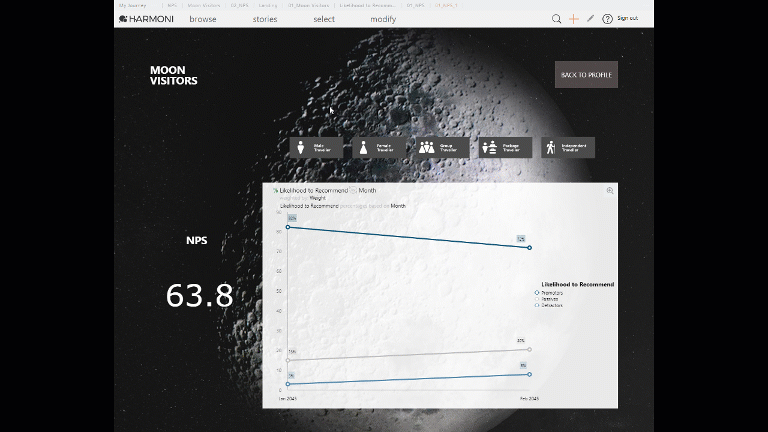Click the chart zoom magnifier icon

610,191
